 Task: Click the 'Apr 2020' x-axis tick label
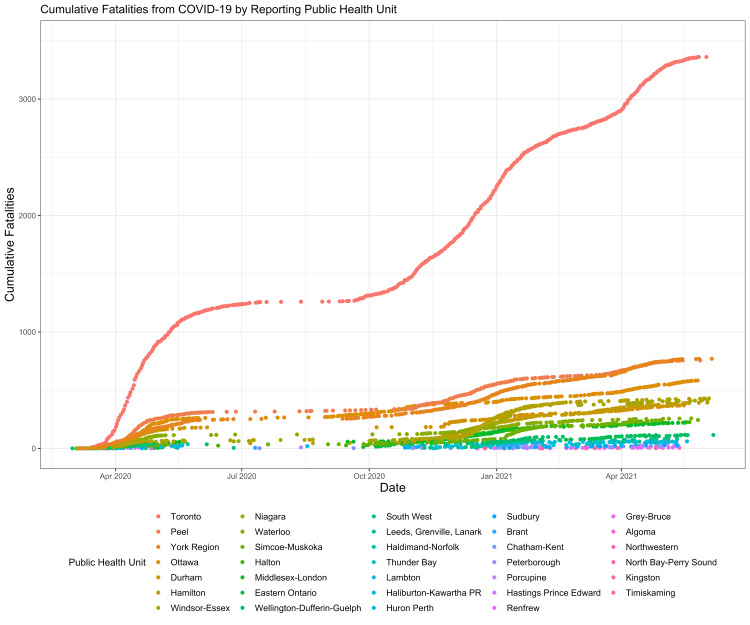pos(115,476)
